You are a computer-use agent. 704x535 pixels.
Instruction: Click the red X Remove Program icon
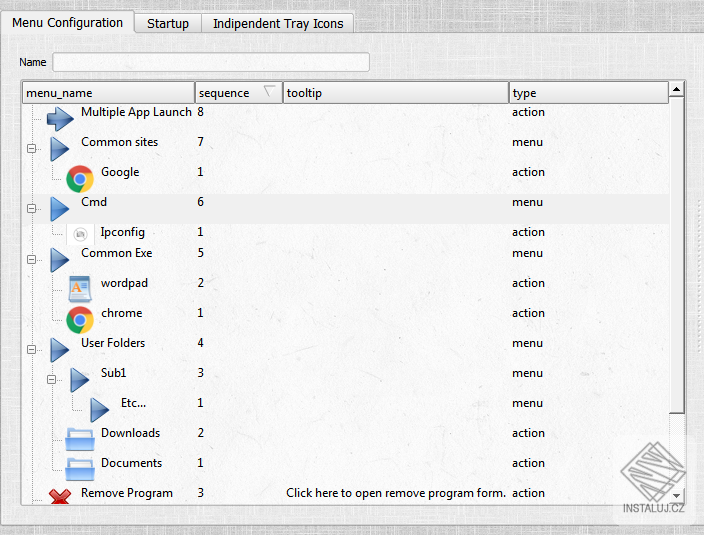coord(60,496)
